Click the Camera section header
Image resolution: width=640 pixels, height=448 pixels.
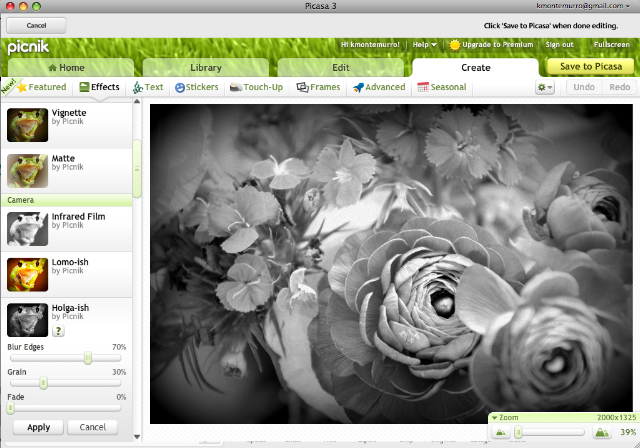67,200
